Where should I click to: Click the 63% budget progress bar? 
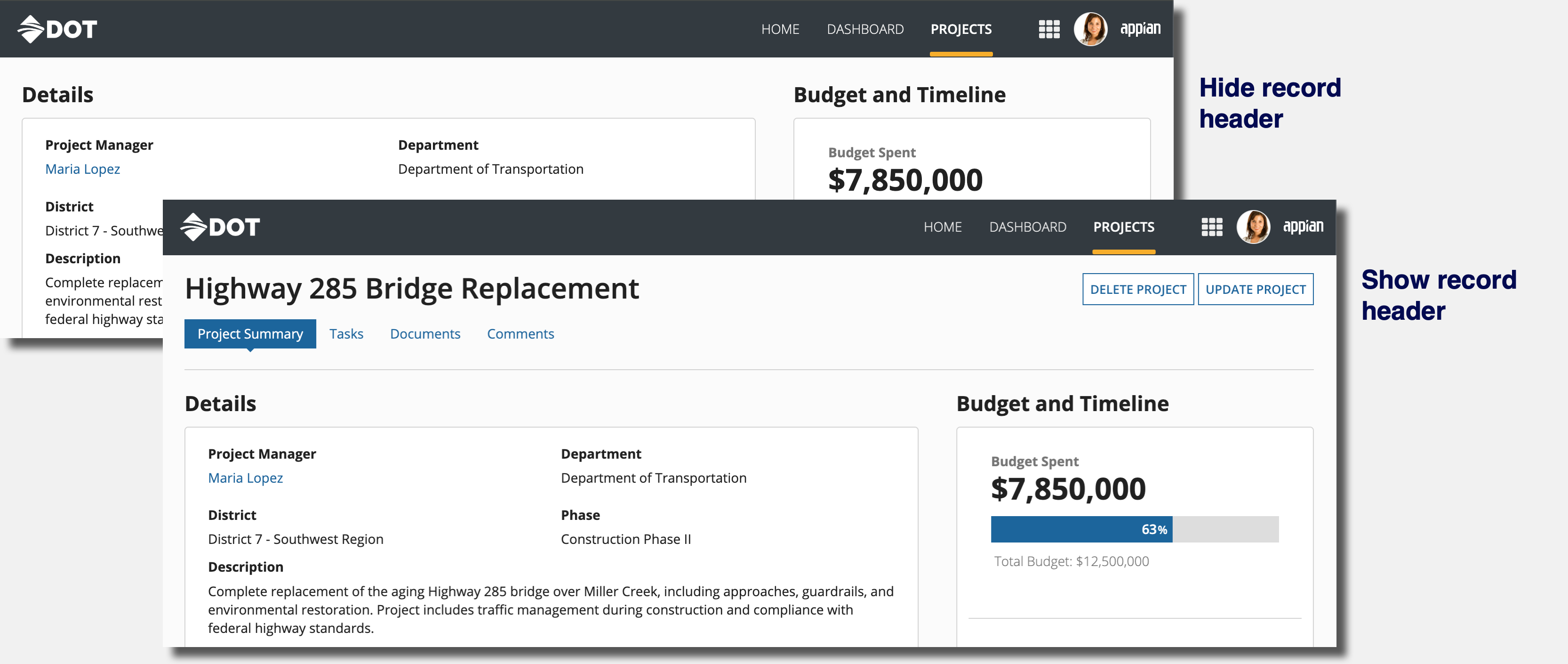click(x=1135, y=529)
